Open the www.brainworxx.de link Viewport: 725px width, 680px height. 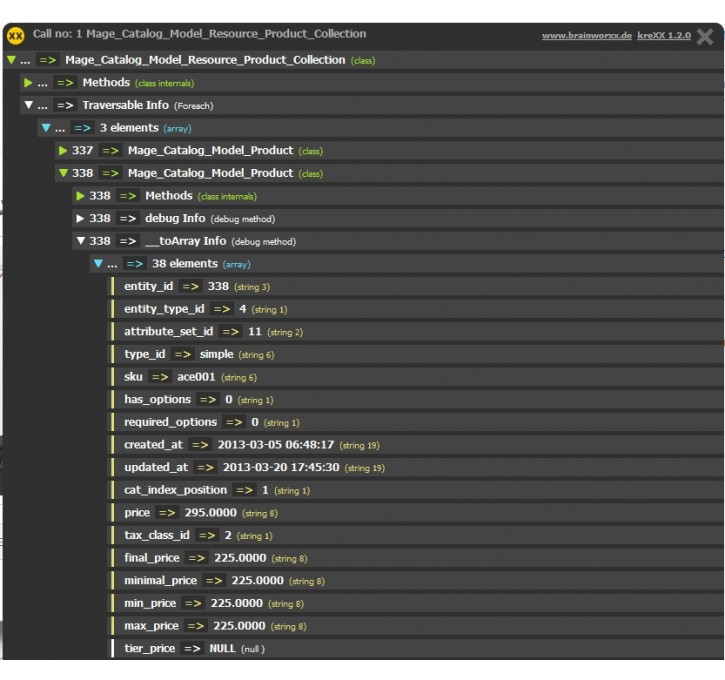(587, 36)
